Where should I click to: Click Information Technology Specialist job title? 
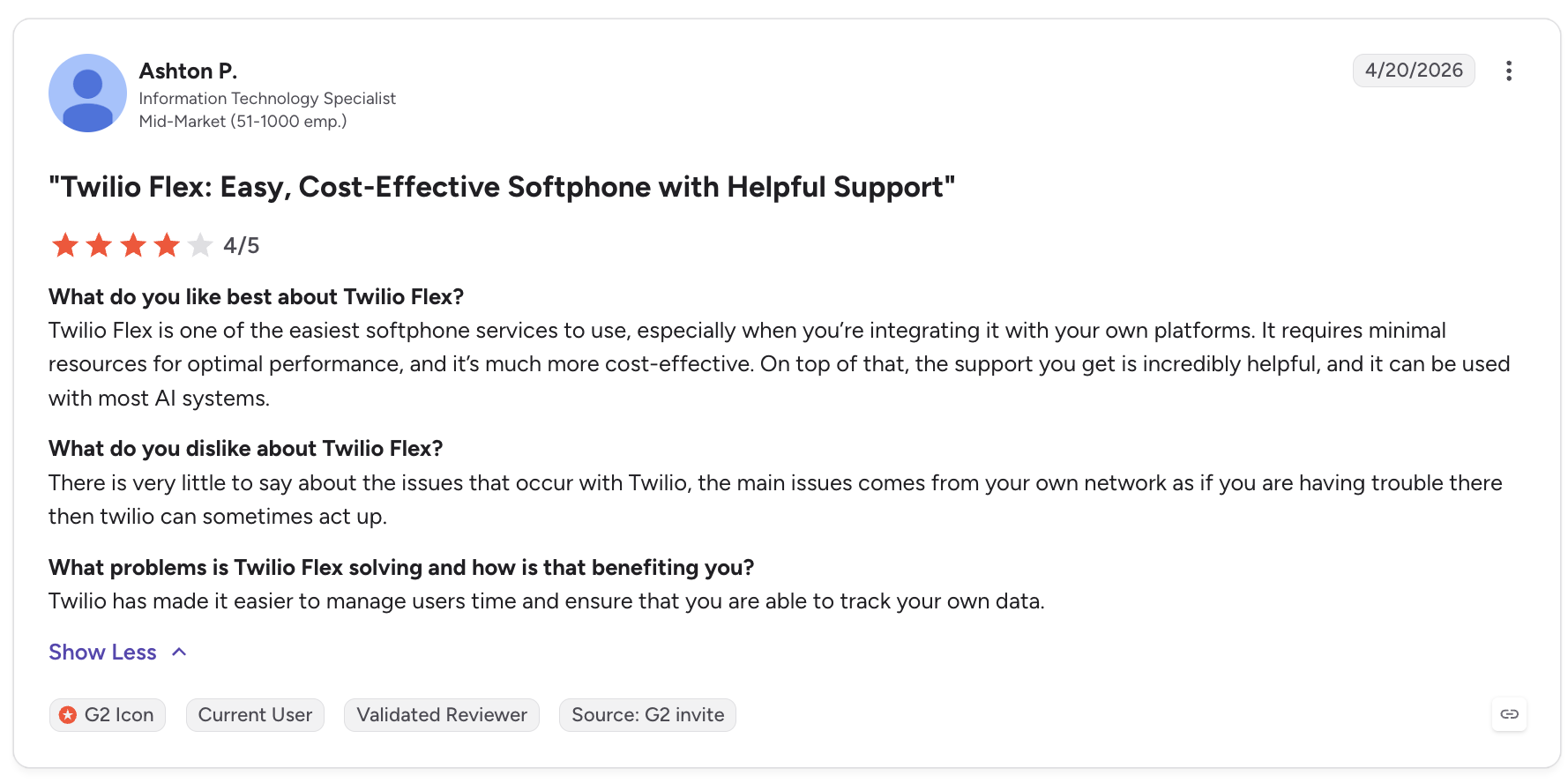(x=267, y=99)
